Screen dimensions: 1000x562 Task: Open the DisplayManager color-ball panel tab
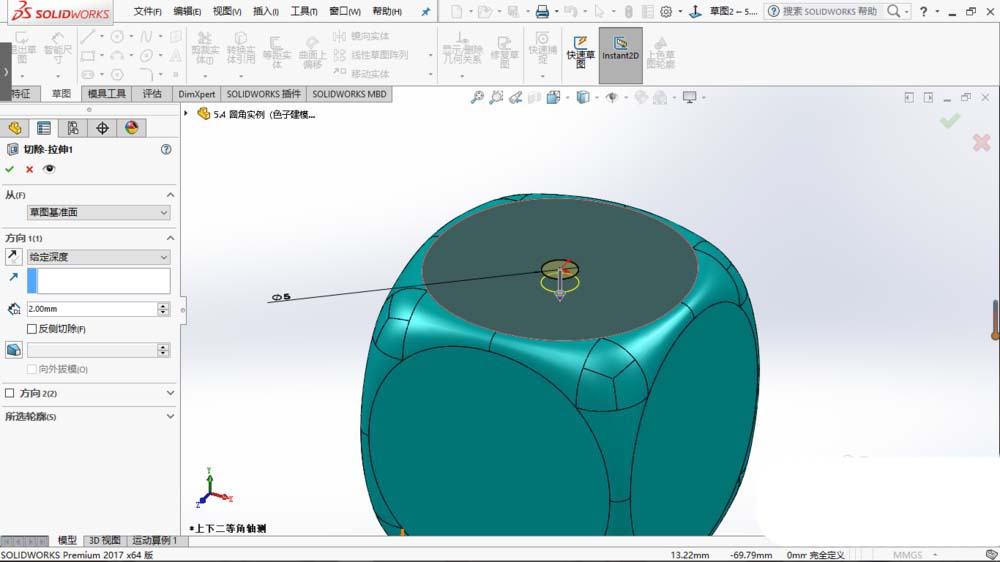click(x=131, y=128)
